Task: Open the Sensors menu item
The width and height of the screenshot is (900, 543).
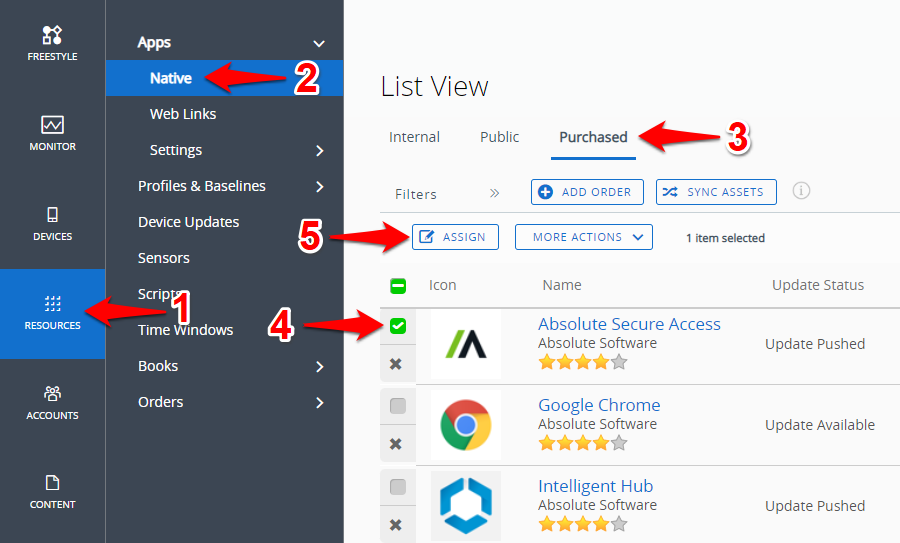Action: [x=164, y=258]
